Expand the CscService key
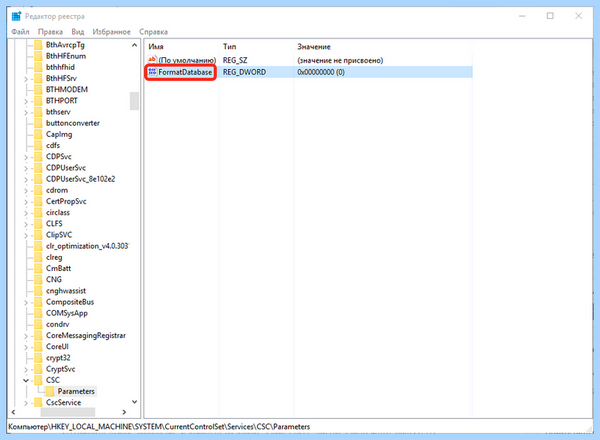 coord(26,403)
